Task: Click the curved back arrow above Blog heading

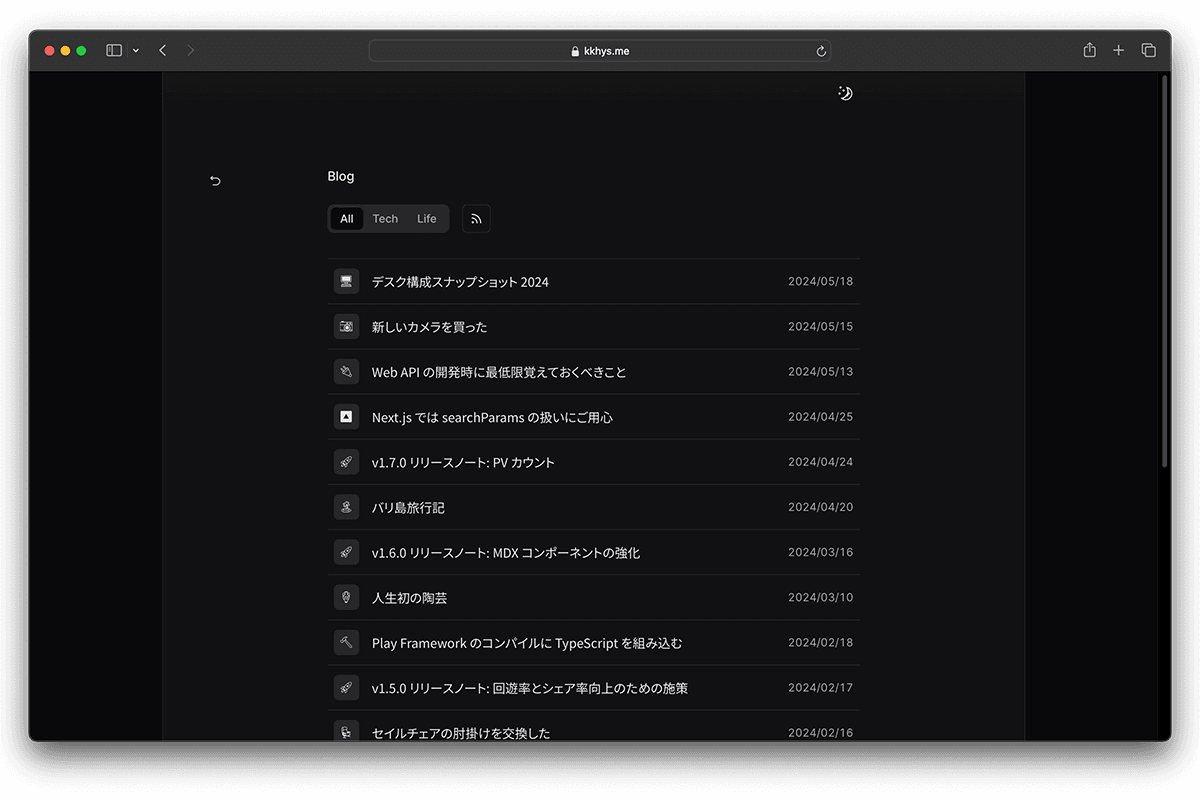Action: (215, 180)
